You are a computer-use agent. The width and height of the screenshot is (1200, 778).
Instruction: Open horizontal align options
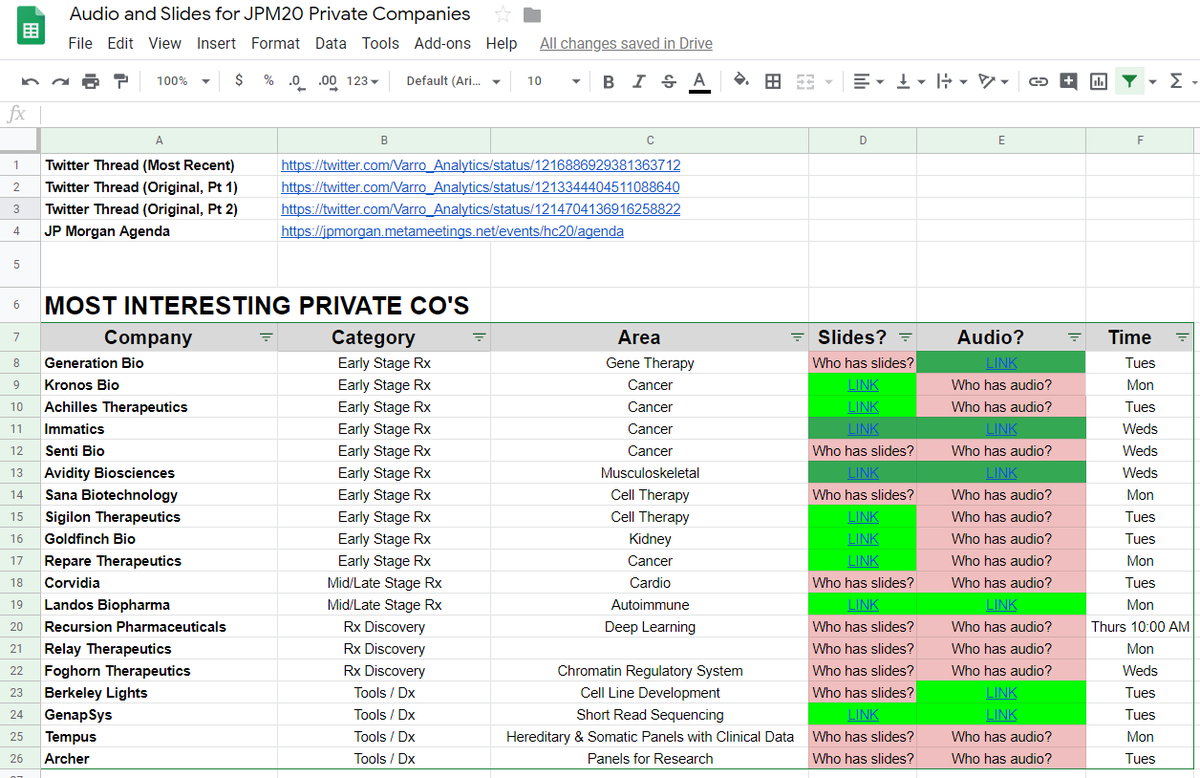tap(867, 81)
